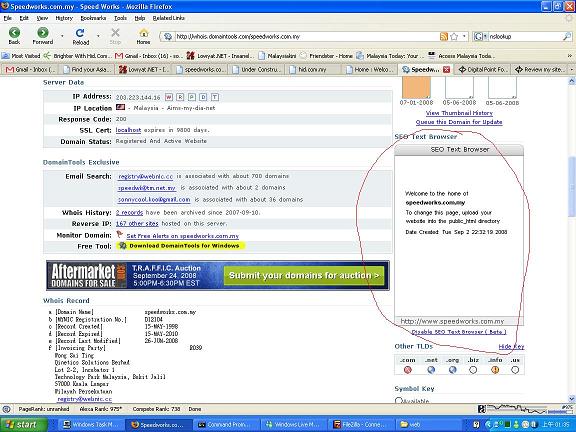Open the list-all-tabs dropdown arrow
The height and width of the screenshot is (432, 576).
572,69
